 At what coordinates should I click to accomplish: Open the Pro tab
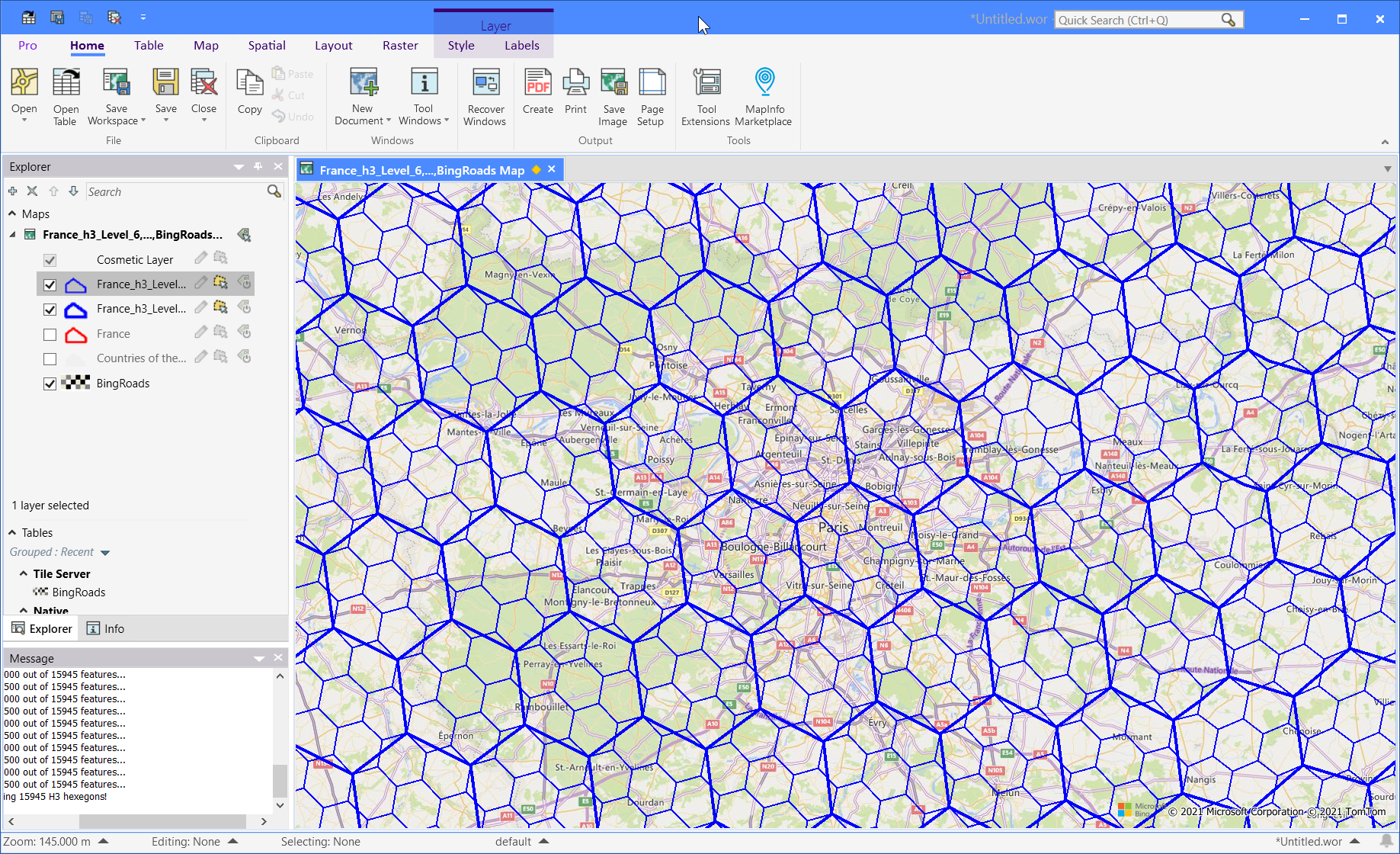tap(27, 46)
